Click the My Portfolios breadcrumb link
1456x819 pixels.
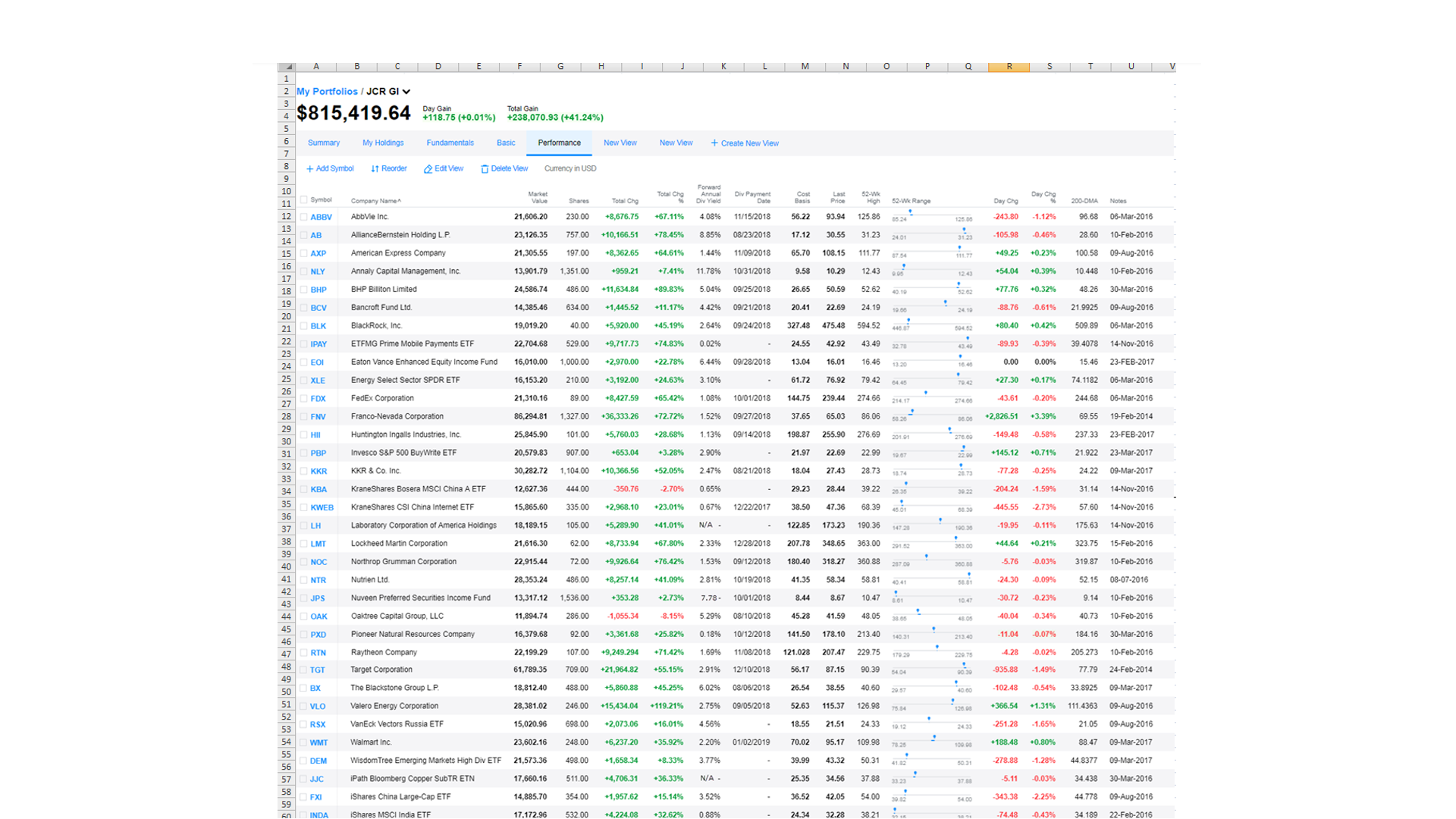coord(327,92)
